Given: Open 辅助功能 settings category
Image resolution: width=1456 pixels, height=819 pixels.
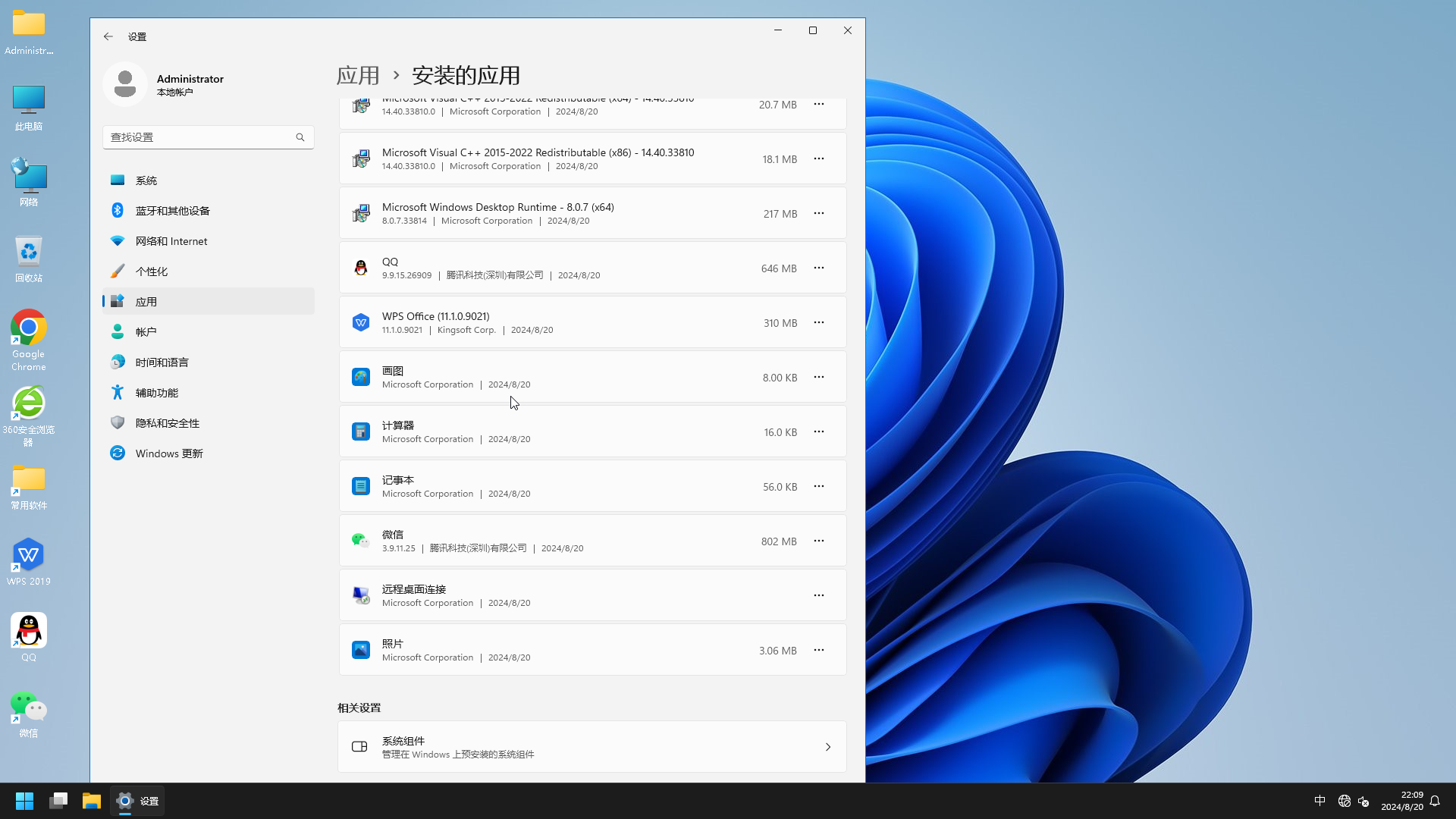Looking at the screenshot, I should (x=209, y=393).
